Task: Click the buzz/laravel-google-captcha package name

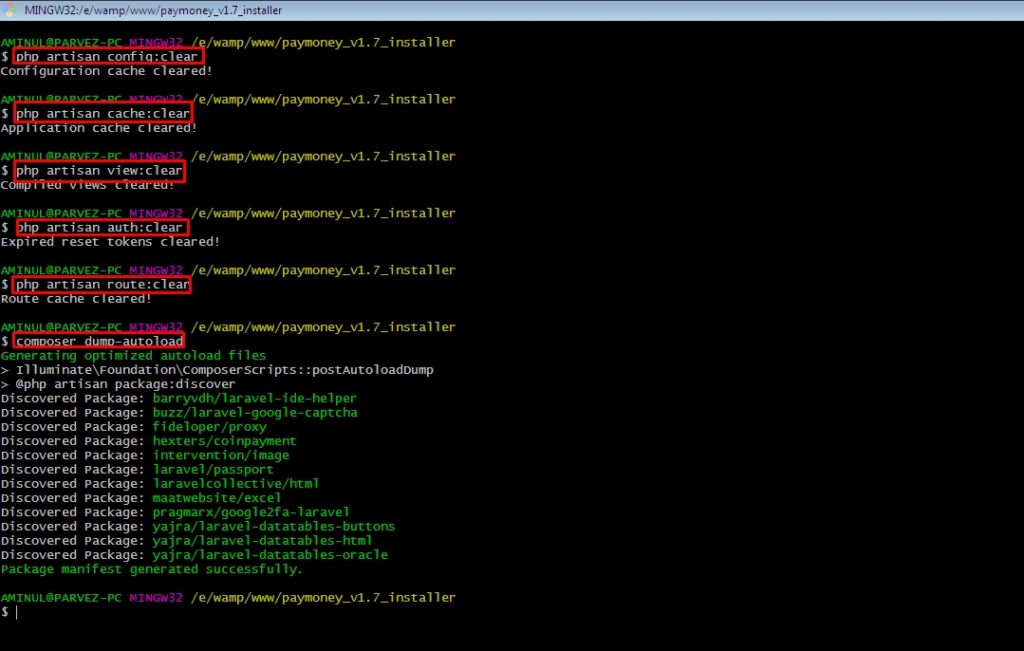Action: 255,412
